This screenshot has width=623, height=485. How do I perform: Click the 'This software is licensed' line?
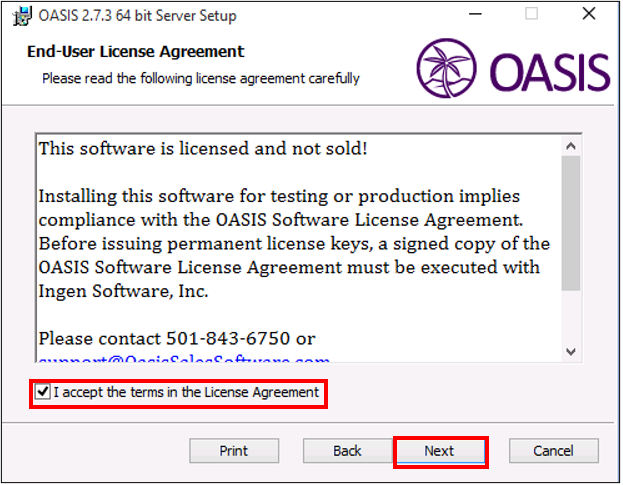(203, 149)
